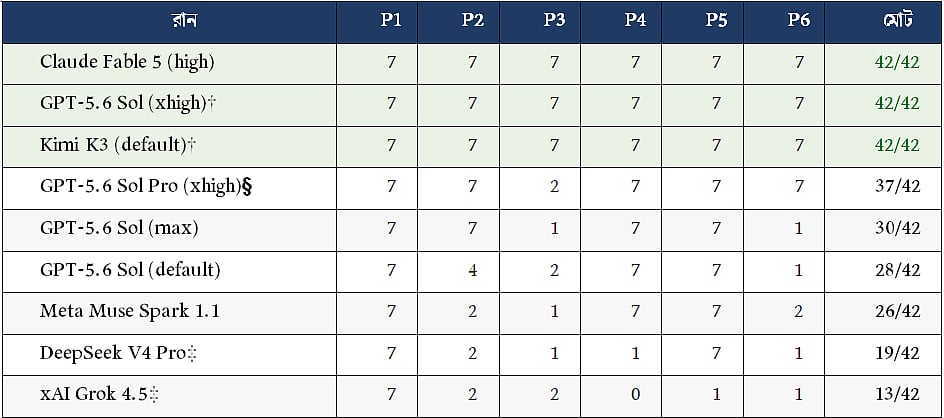
Task: Select the xAI Grok 4.5 row label
Action: (x=99, y=395)
